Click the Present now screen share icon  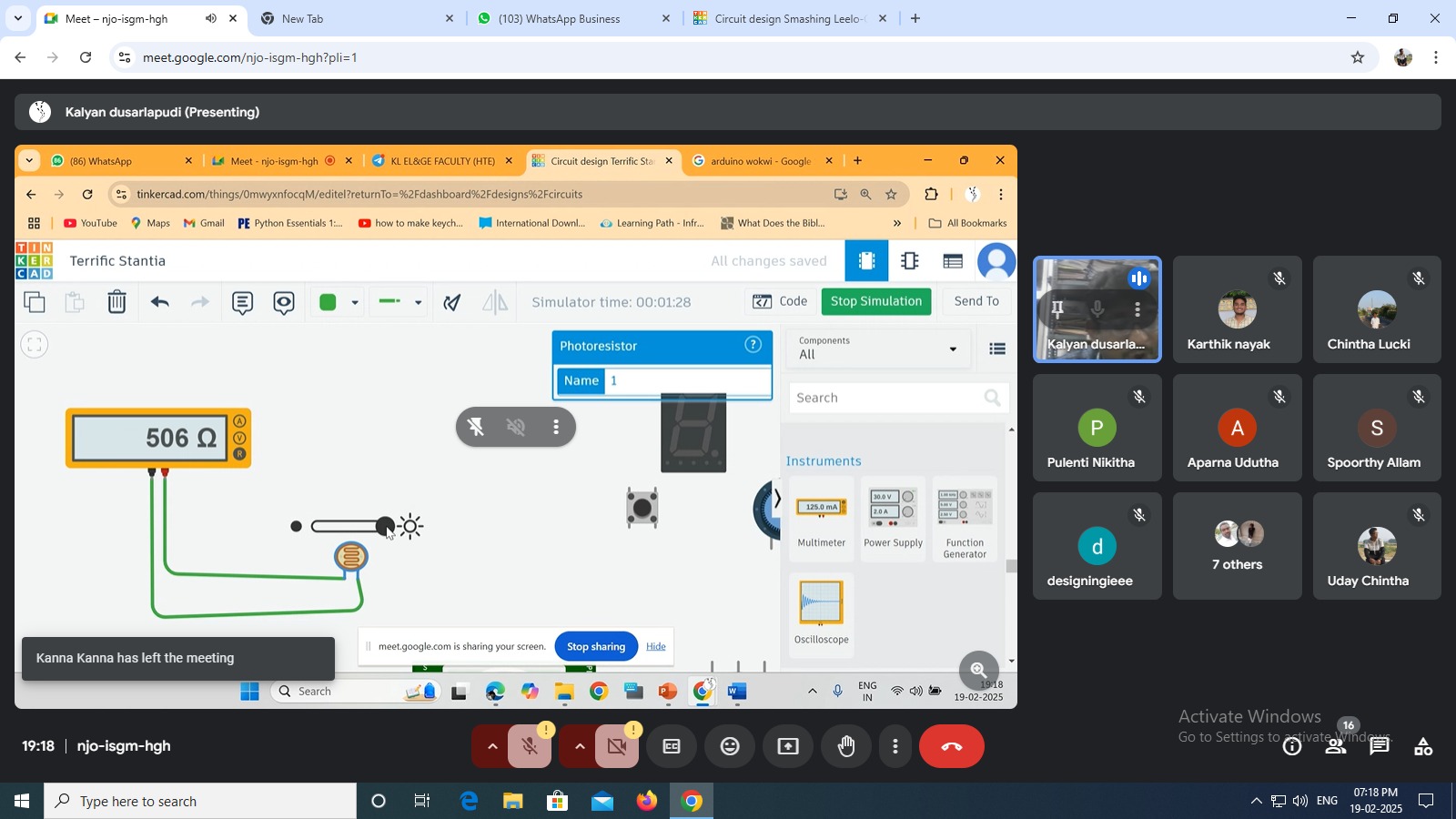(x=788, y=747)
